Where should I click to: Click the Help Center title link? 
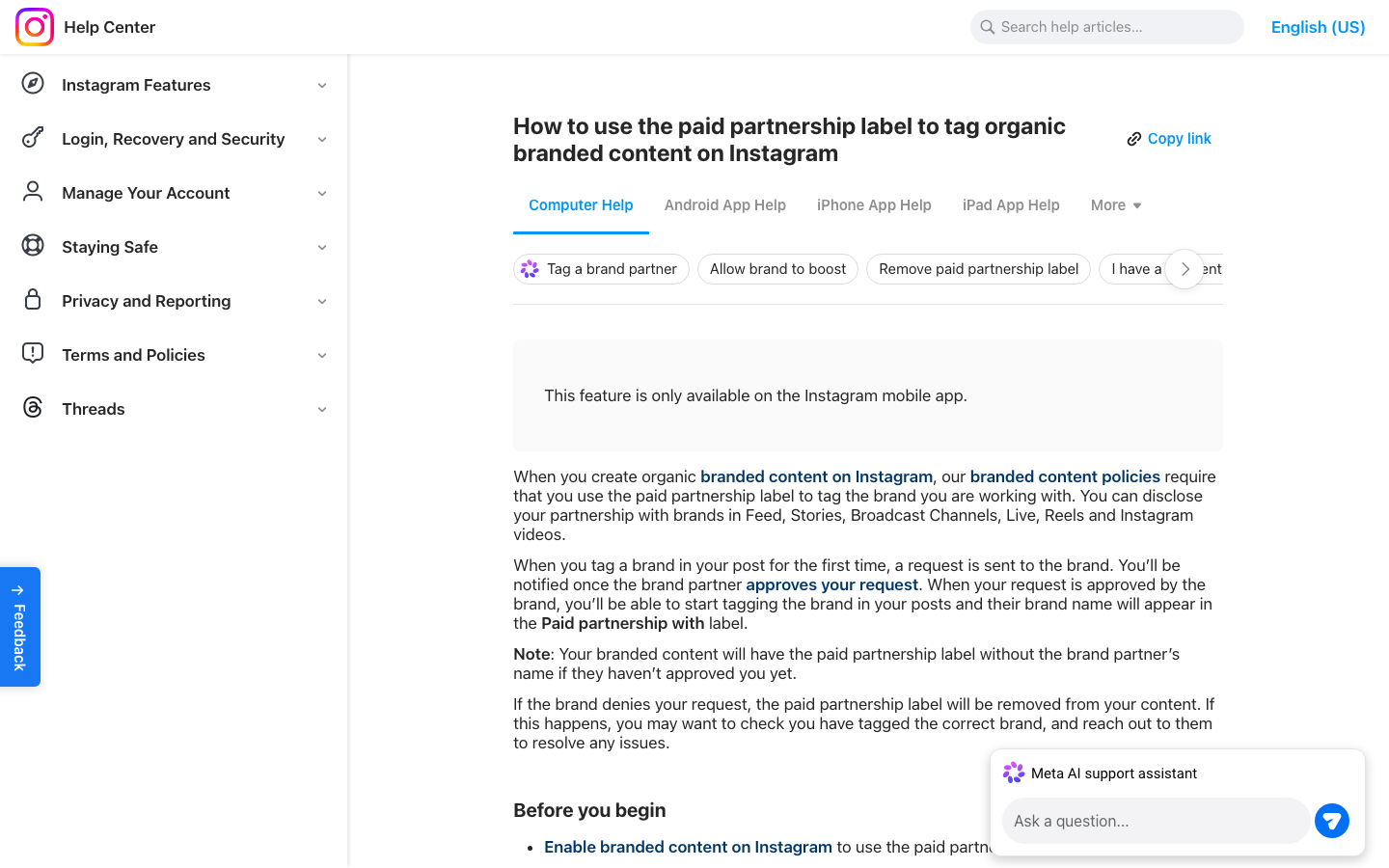[x=109, y=27]
